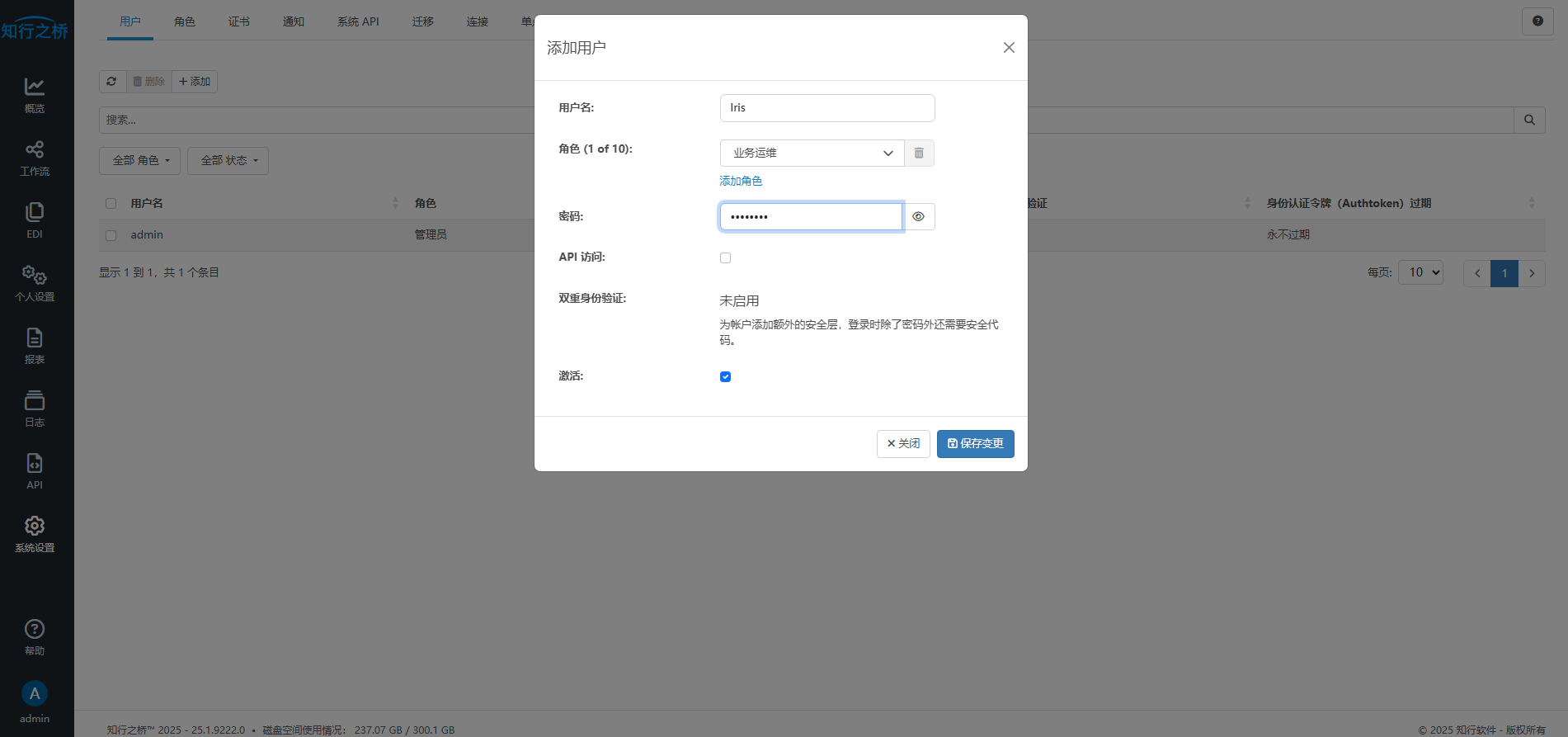1568x737 pixels.
Task: Open the 概览 overview sidebar icon
Action: (x=34, y=95)
